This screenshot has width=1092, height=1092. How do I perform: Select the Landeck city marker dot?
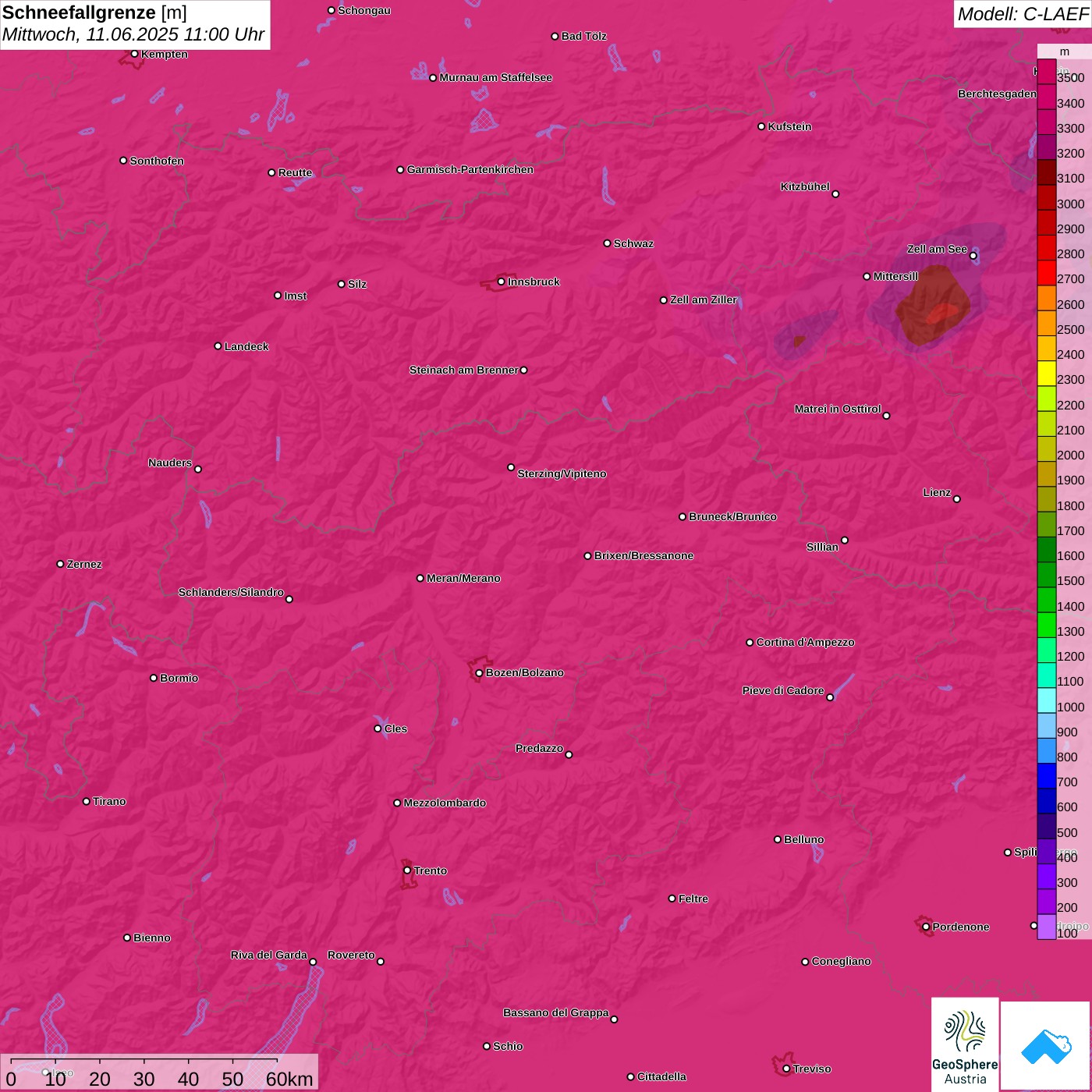click(x=218, y=346)
